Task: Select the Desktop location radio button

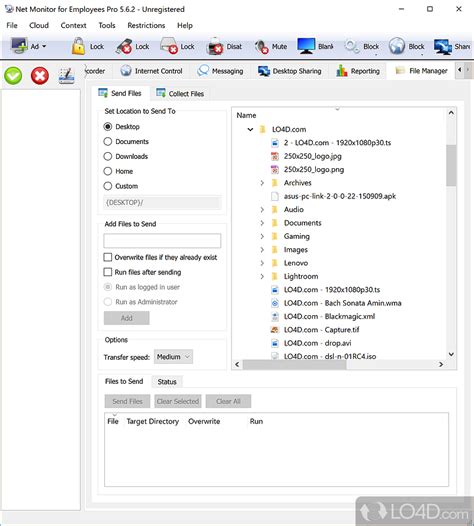Action: (x=108, y=127)
